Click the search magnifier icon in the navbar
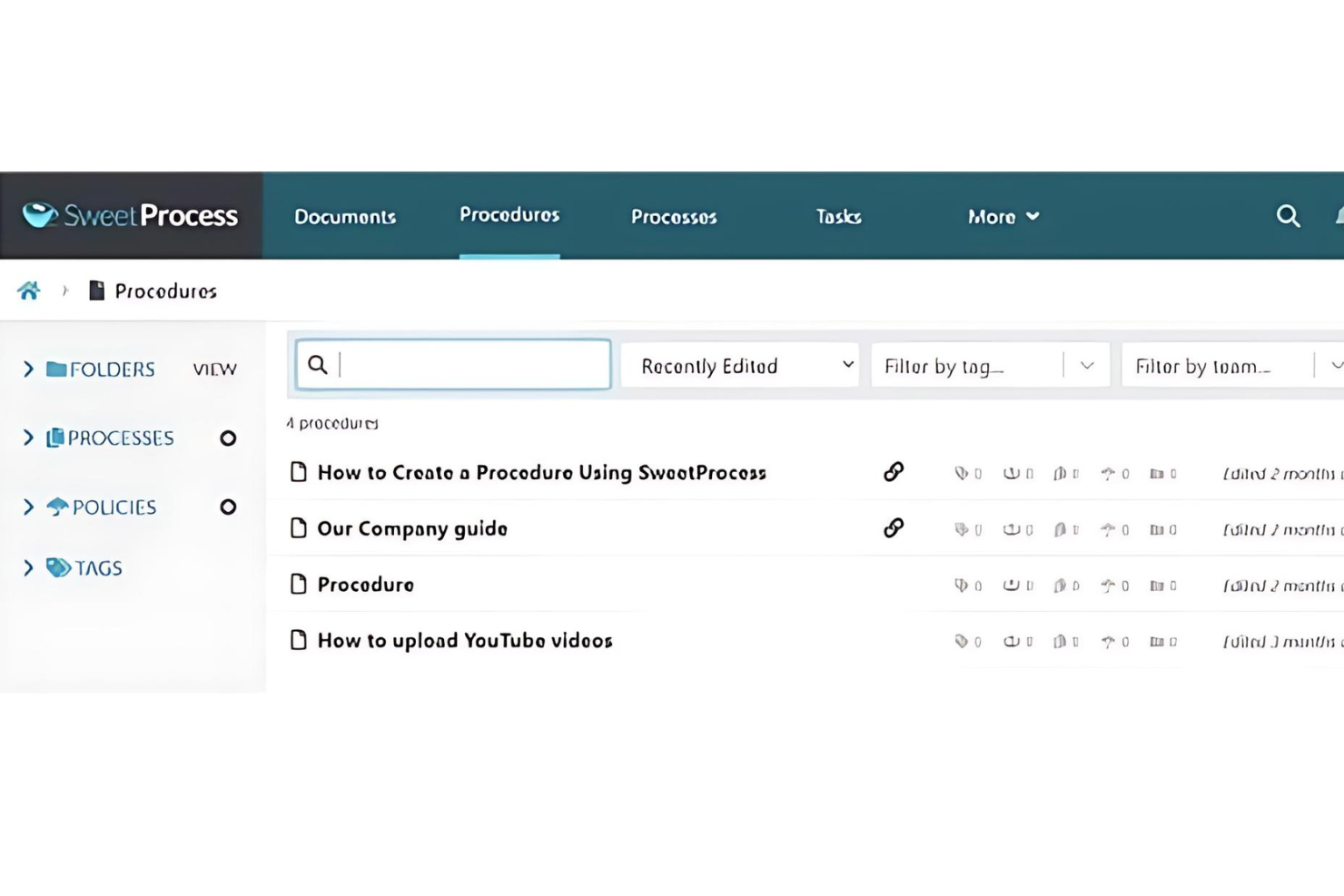1344x896 pixels. pos(1288,216)
